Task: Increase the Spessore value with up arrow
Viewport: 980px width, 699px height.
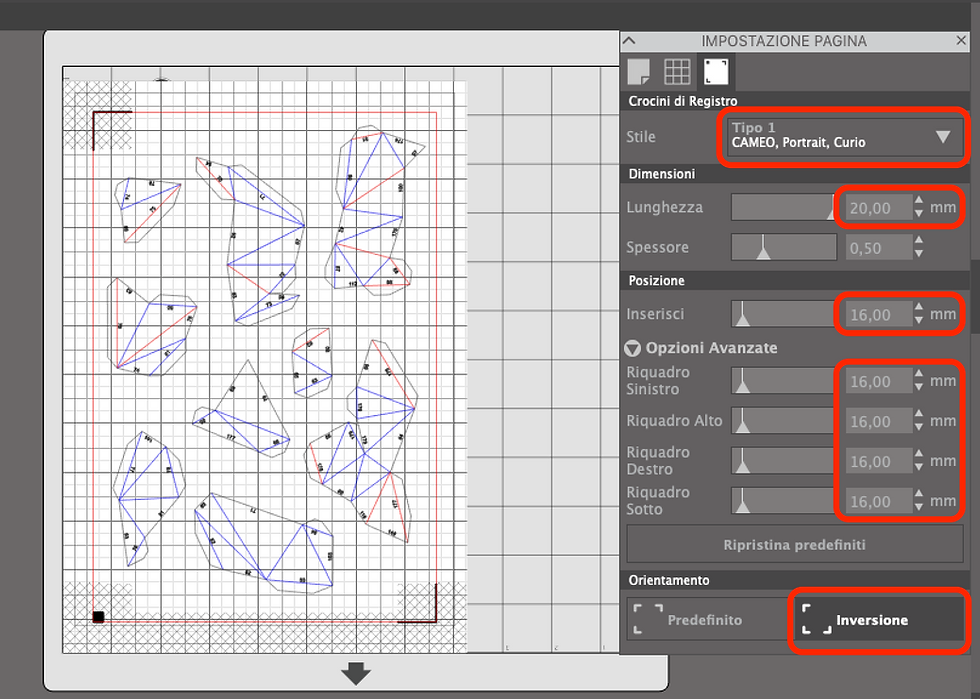Action: click(919, 241)
